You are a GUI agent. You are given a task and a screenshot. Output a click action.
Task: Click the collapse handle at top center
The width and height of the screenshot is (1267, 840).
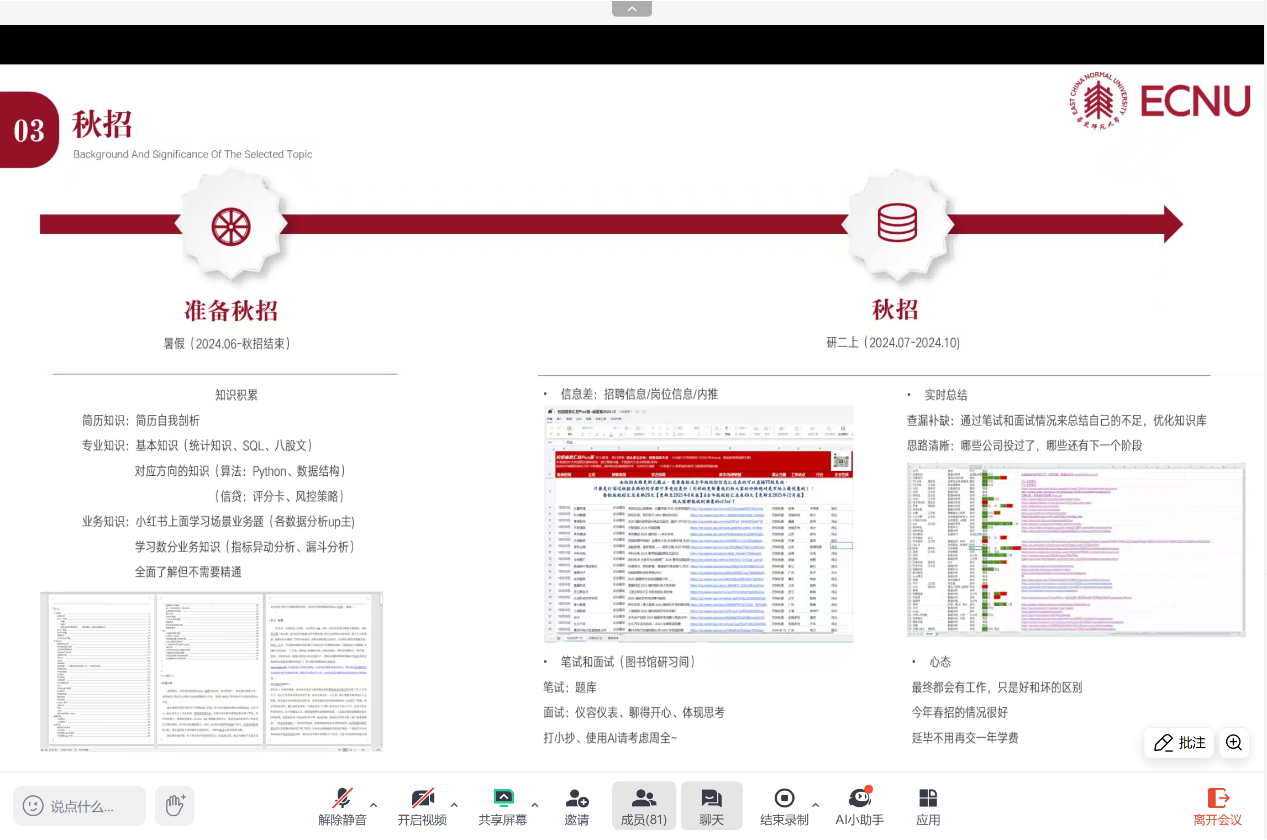[x=632, y=9]
